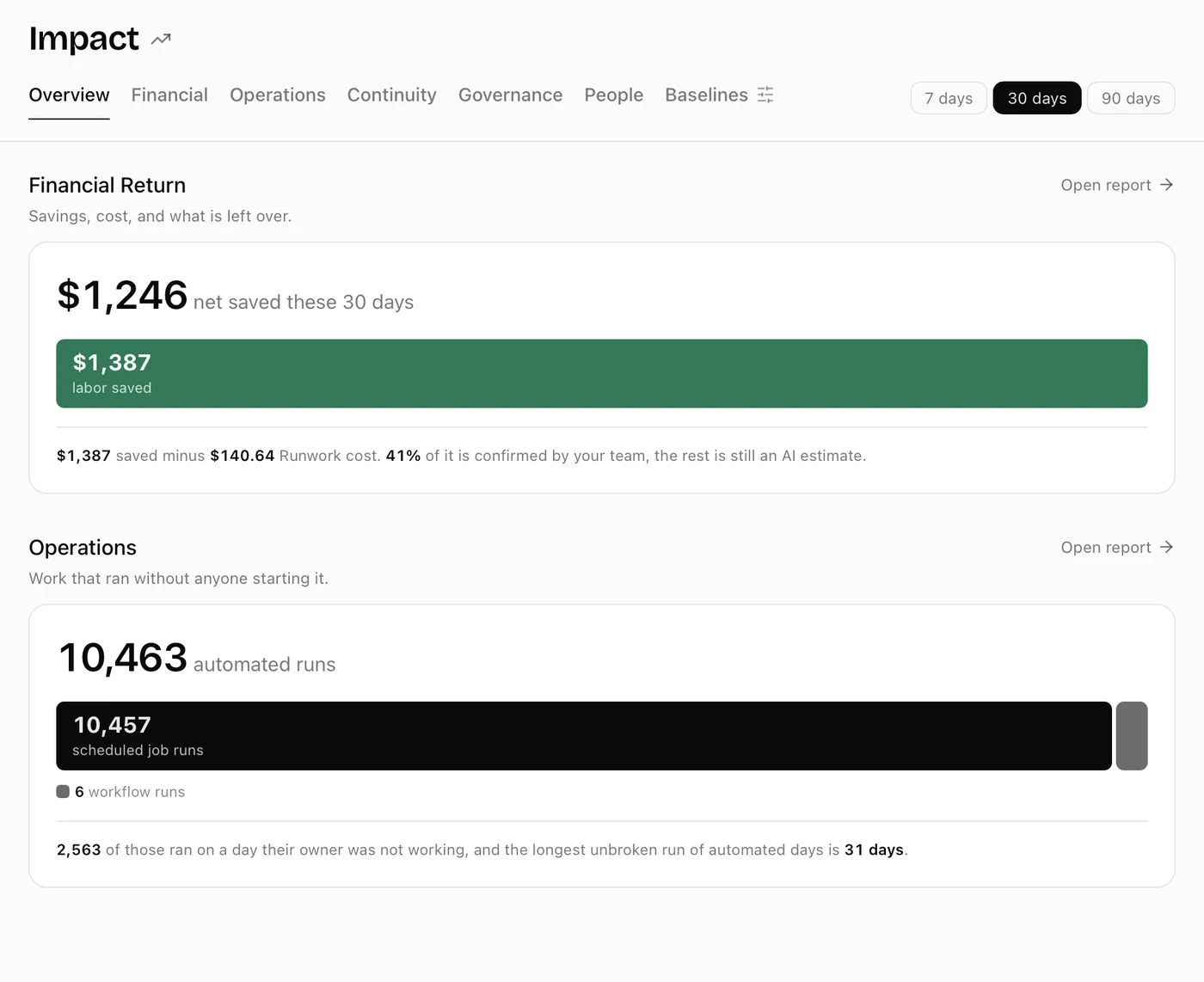Viewport: 1204px width, 982px height.
Task: Click the green labor saved bar
Action: [602, 373]
